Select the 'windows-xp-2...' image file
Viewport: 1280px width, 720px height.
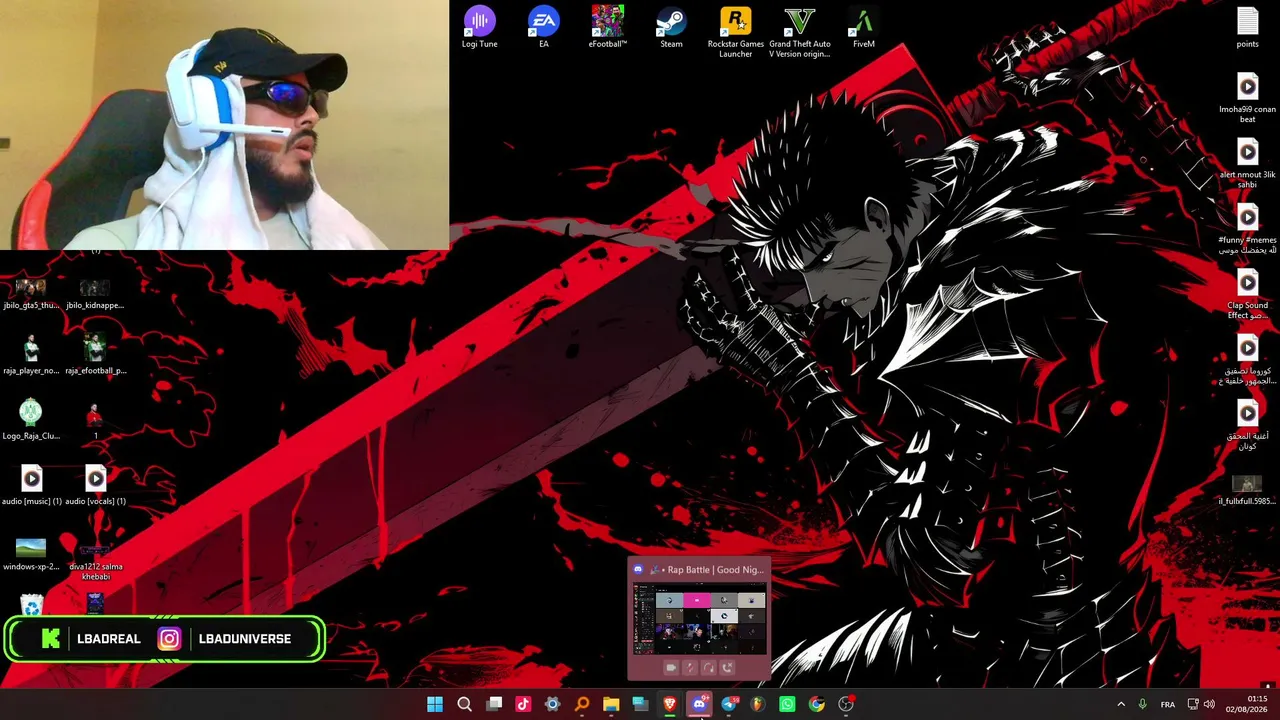pos(31,554)
